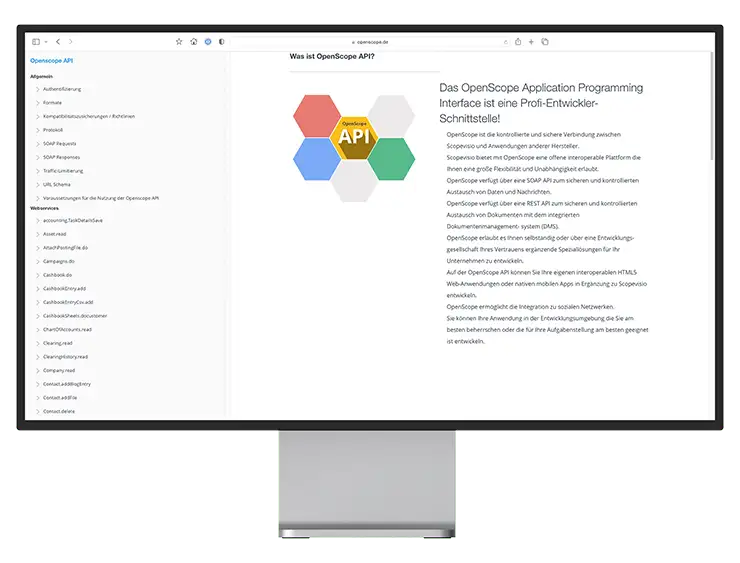Show the tab overview icon
Image resolution: width=740 pixels, height=563 pixels.
tap(545, 42)
